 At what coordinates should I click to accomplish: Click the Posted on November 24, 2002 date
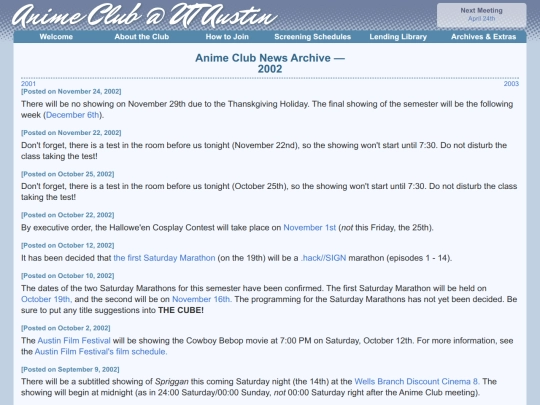71,92
